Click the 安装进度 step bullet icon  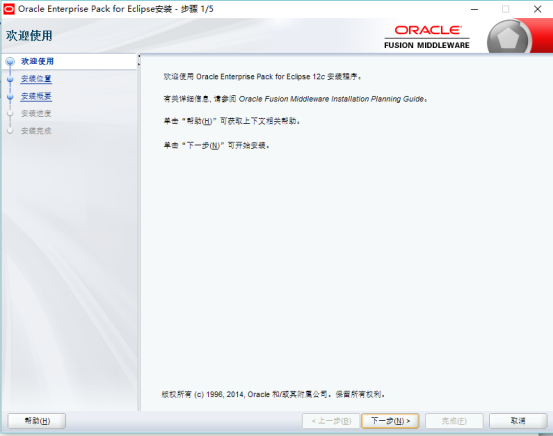(10, 114)
